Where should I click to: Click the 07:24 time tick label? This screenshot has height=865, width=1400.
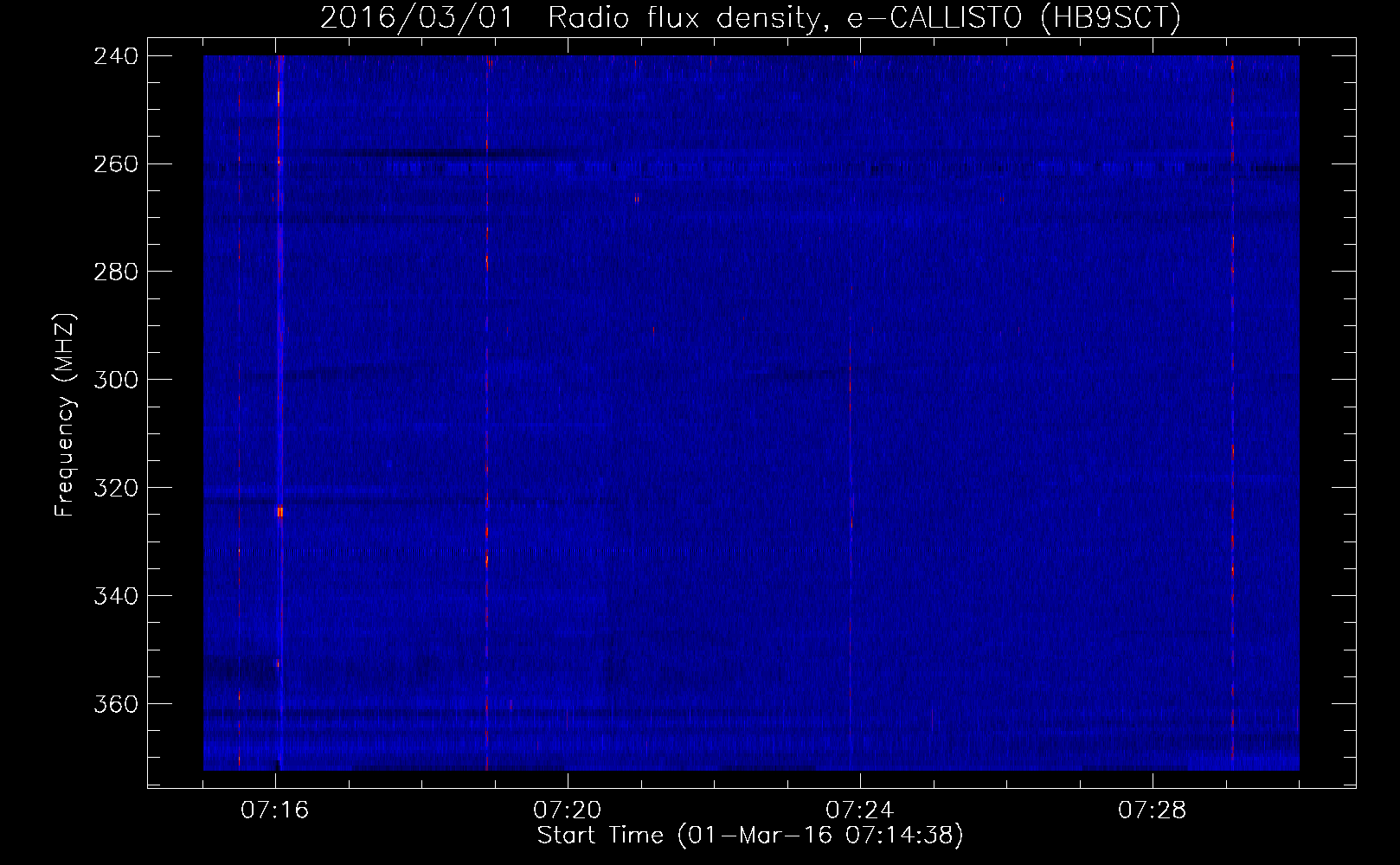point(860,810)
